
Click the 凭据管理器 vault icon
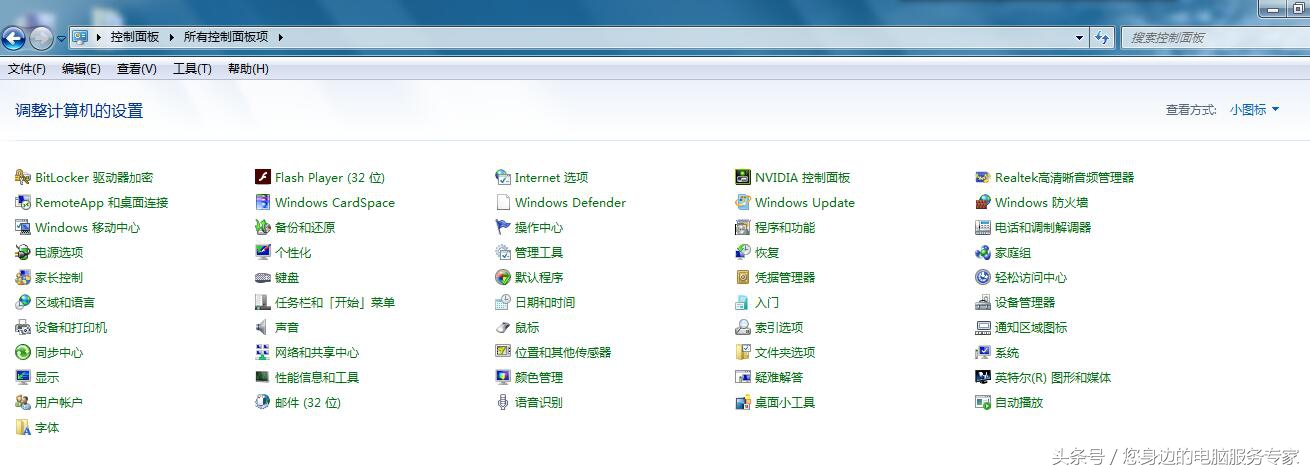[x=743, y=277]
